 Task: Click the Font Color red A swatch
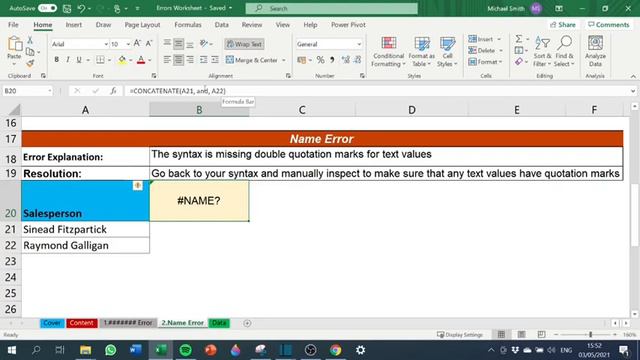tap(141, 60)
